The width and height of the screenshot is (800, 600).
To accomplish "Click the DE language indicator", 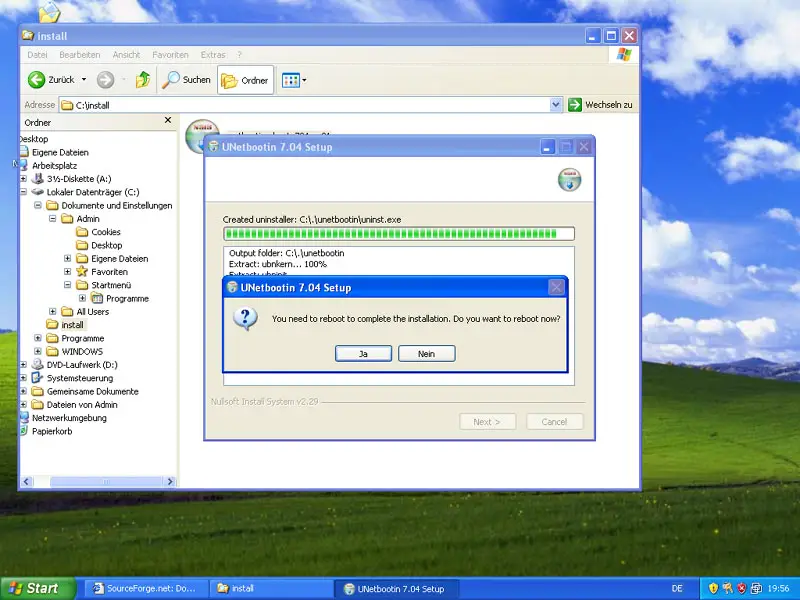I will (x=677, y=589).
